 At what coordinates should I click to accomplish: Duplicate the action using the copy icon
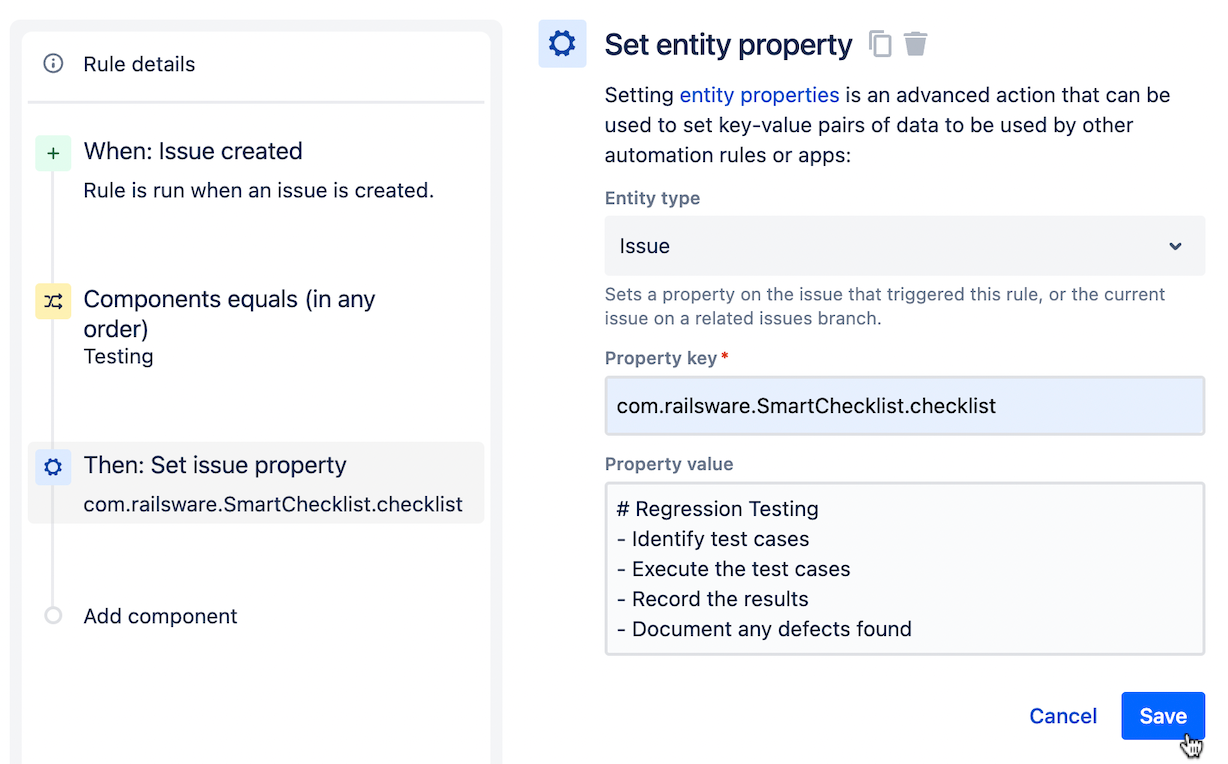point(880,44)
